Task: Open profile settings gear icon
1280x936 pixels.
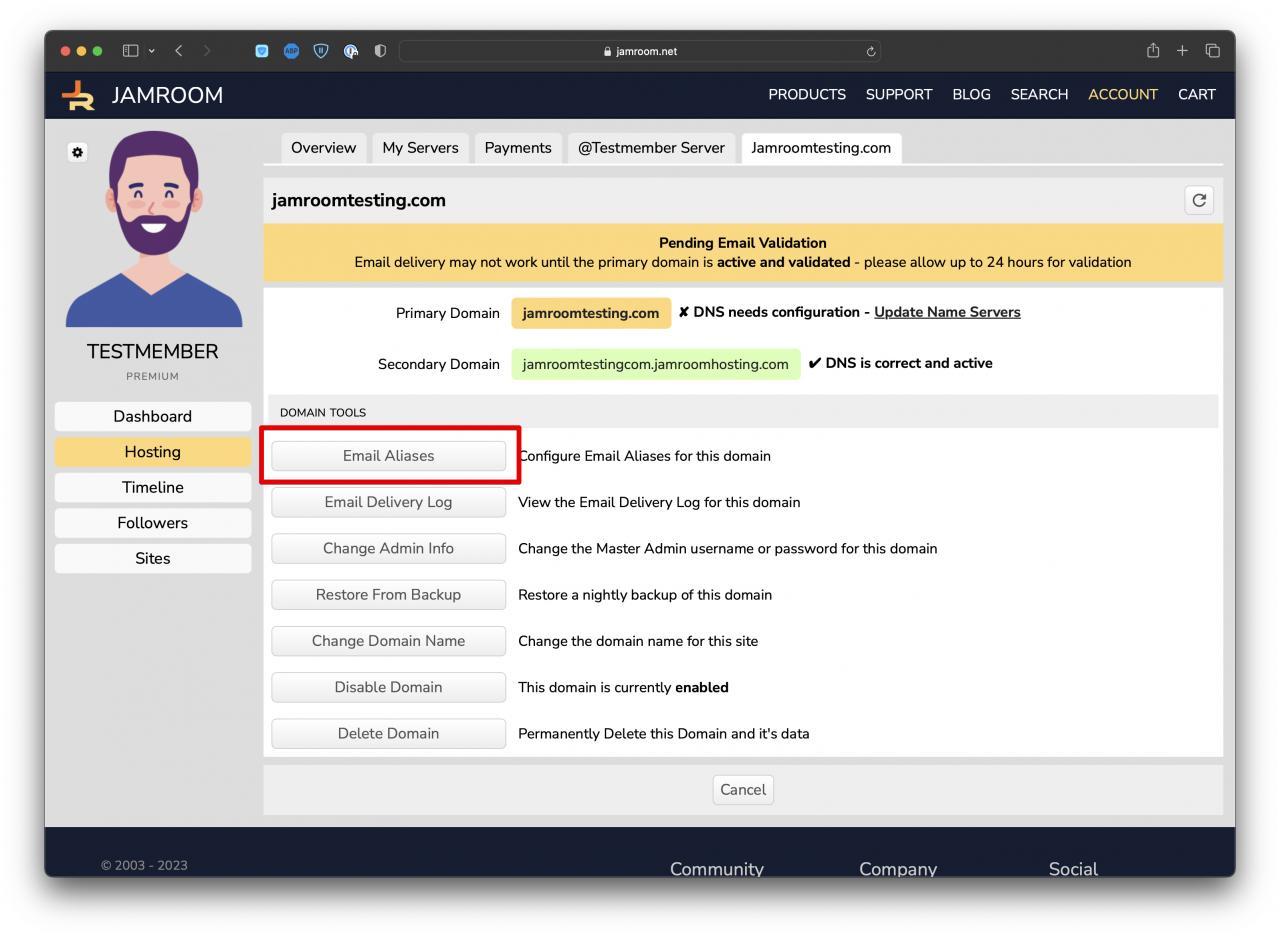Action: pyautogui.click(x=77, y=152)
